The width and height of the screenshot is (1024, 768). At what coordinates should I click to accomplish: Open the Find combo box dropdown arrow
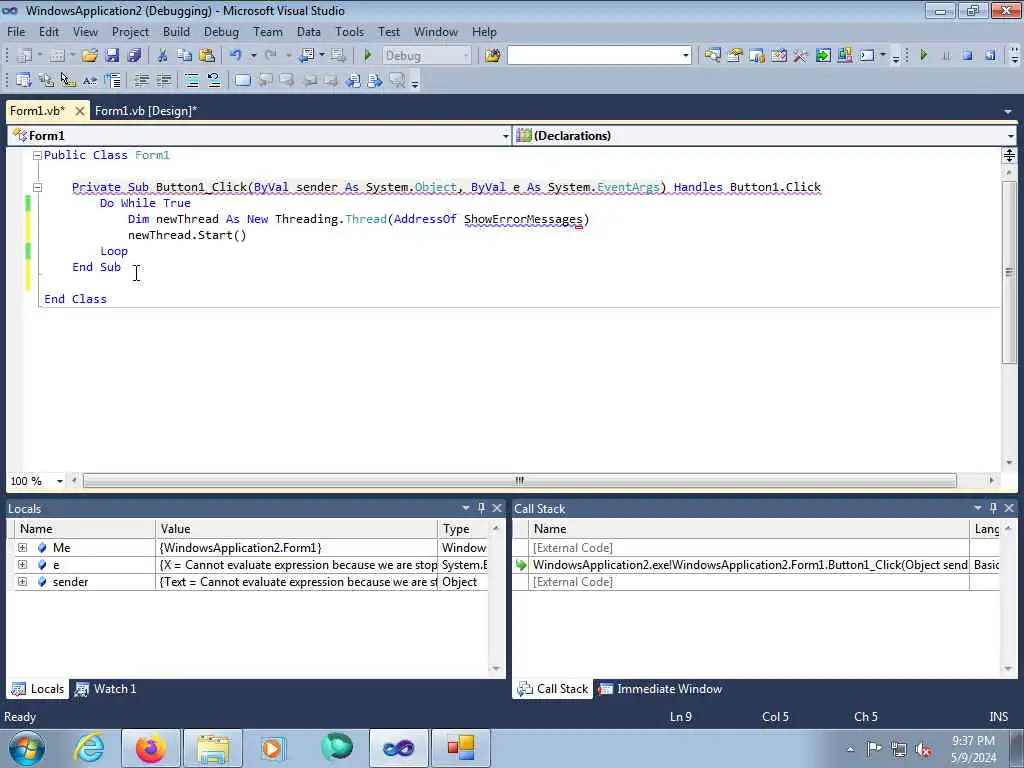click(x=685, y=56)
